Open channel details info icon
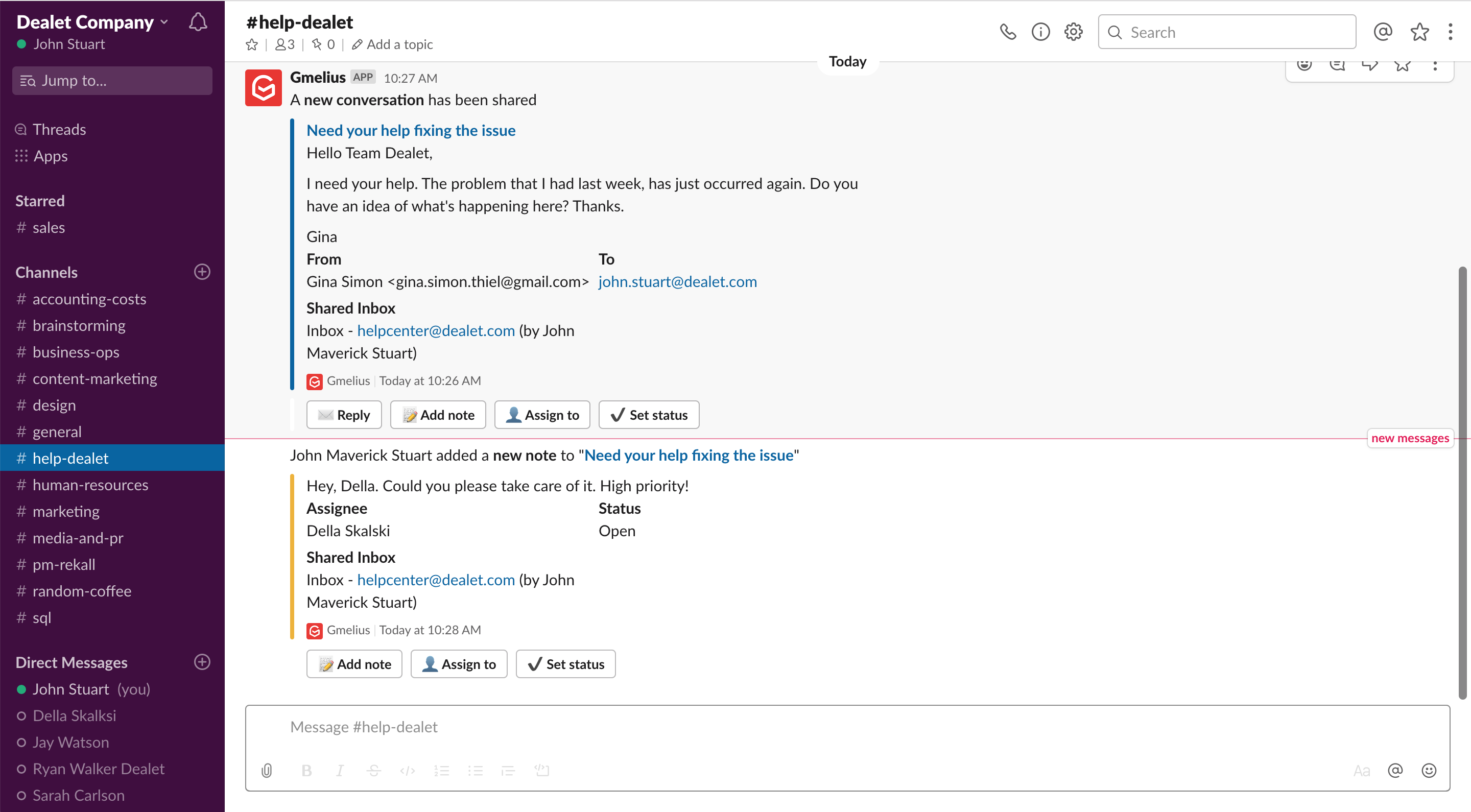 1040,32
